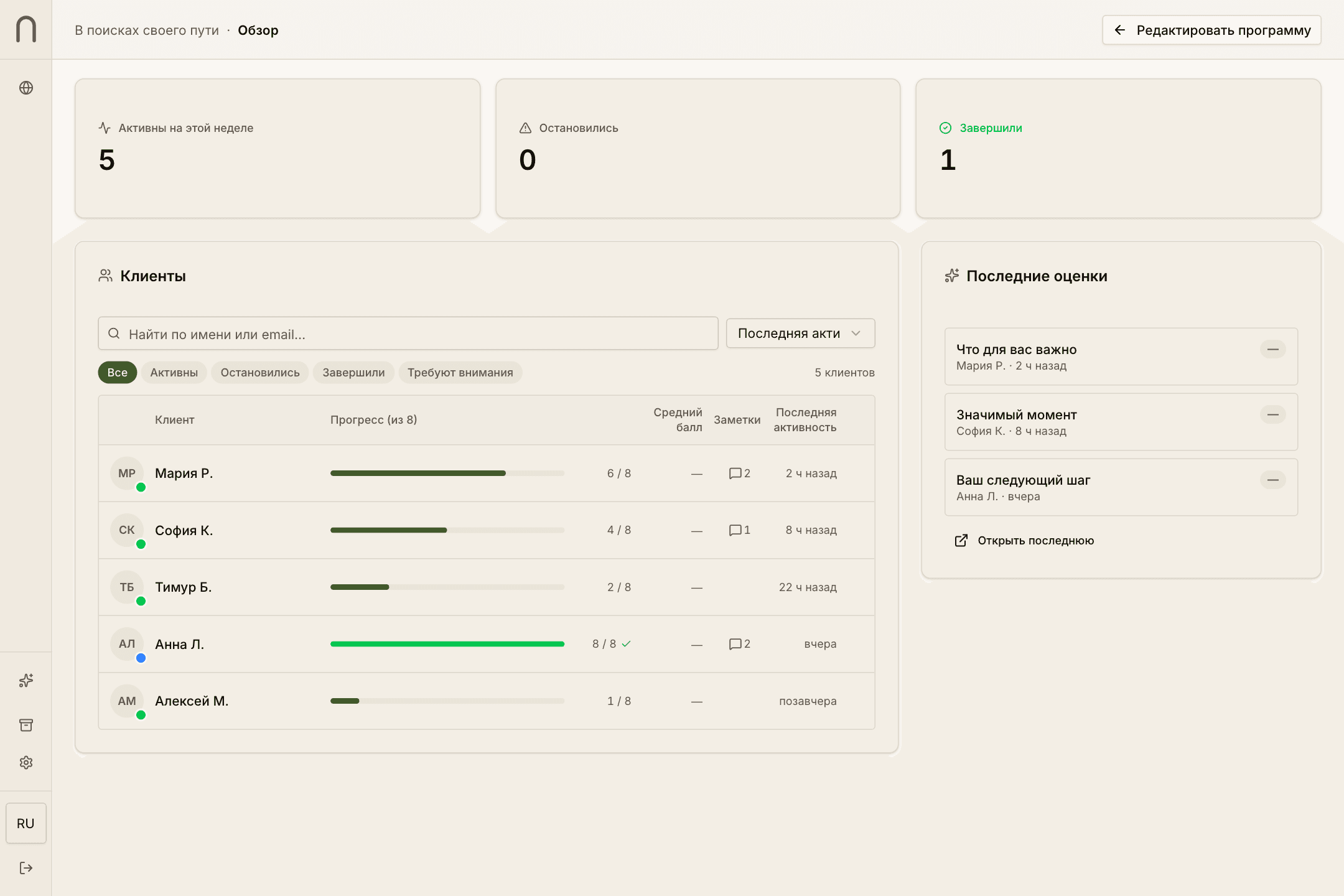Click the app logo in the sidebar
The image size is (1344, 896).
[x=26, y=29]
